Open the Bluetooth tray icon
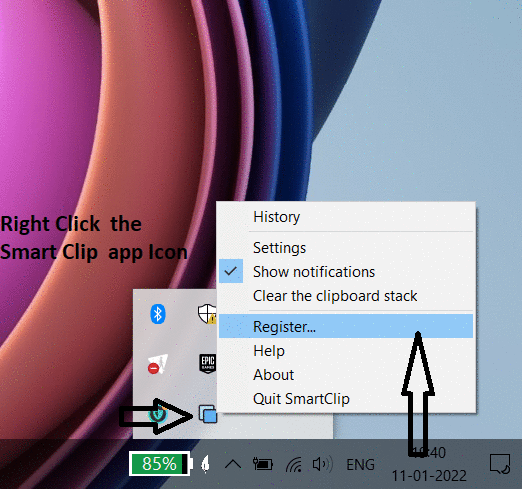This screenshot has width=522, height=489. (158, 314)
